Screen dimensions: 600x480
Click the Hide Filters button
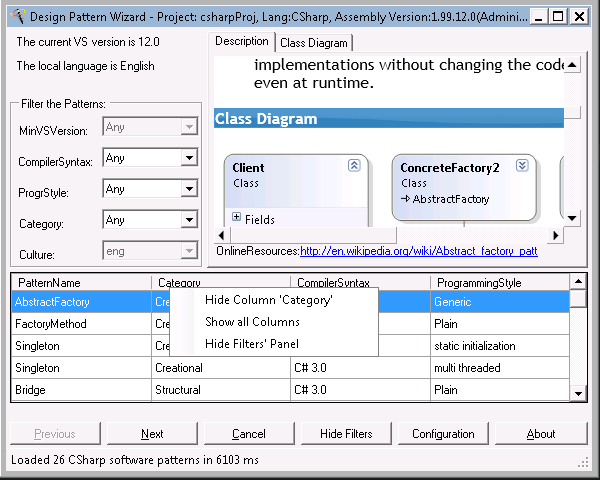click(346, 434)
